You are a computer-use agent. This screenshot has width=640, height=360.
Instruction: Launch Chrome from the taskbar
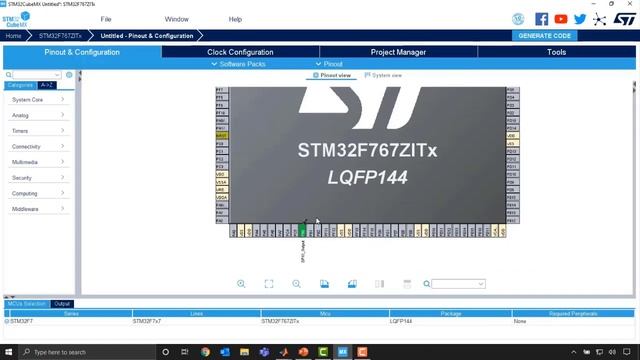point(205,352)
